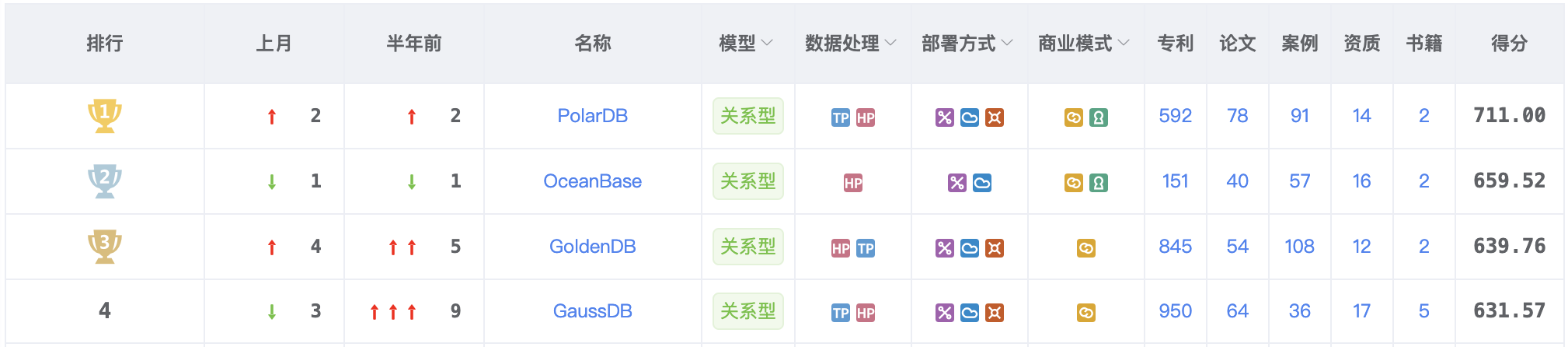Click the TP icon in PolarDB row

[x=841, y=117]
